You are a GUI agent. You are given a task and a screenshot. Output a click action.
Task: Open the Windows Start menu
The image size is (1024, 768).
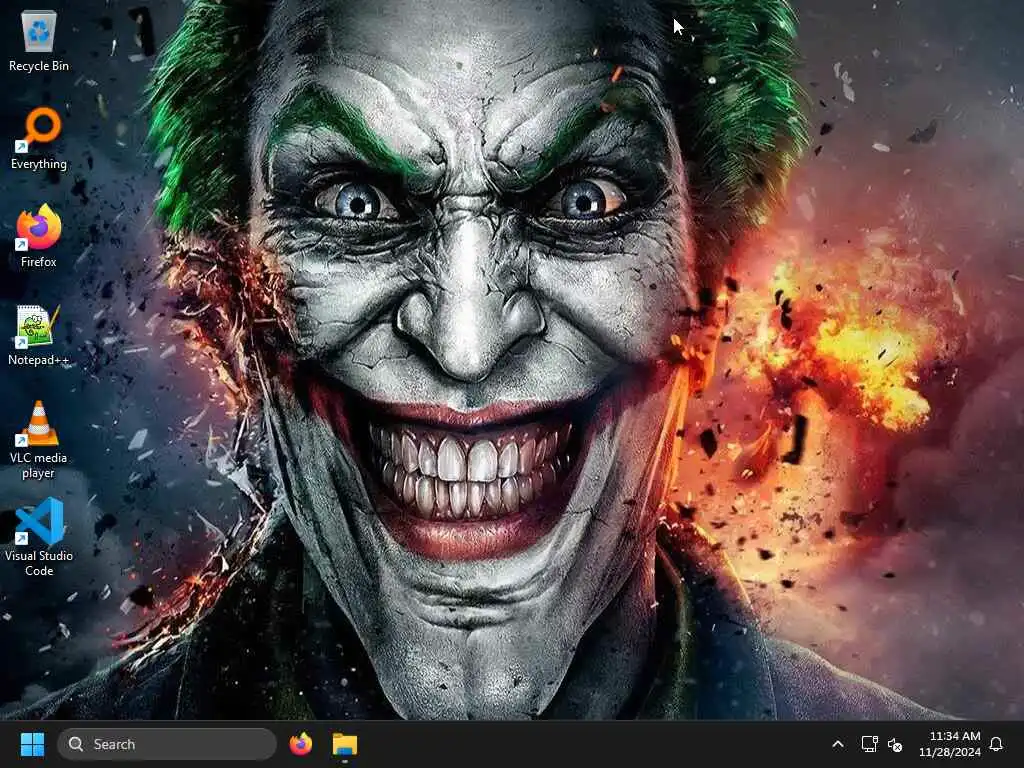tap(32, 744)
